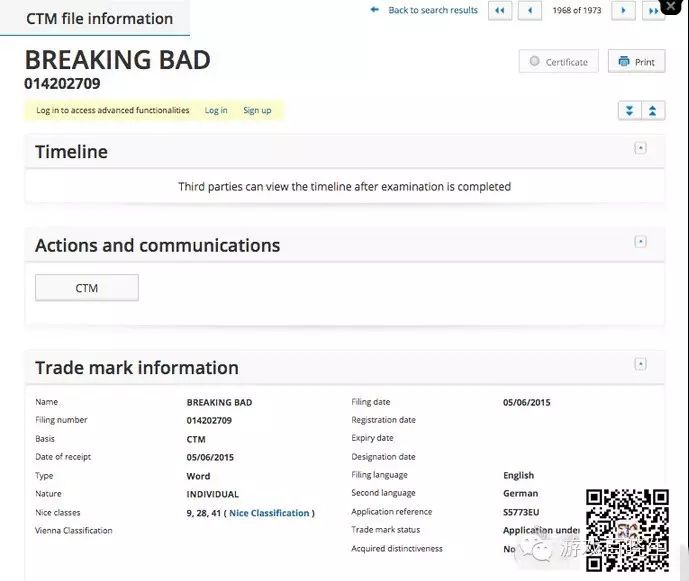Click the Type value Word
Viewport: 689px width, 581px height.
(x=198, y=476)
